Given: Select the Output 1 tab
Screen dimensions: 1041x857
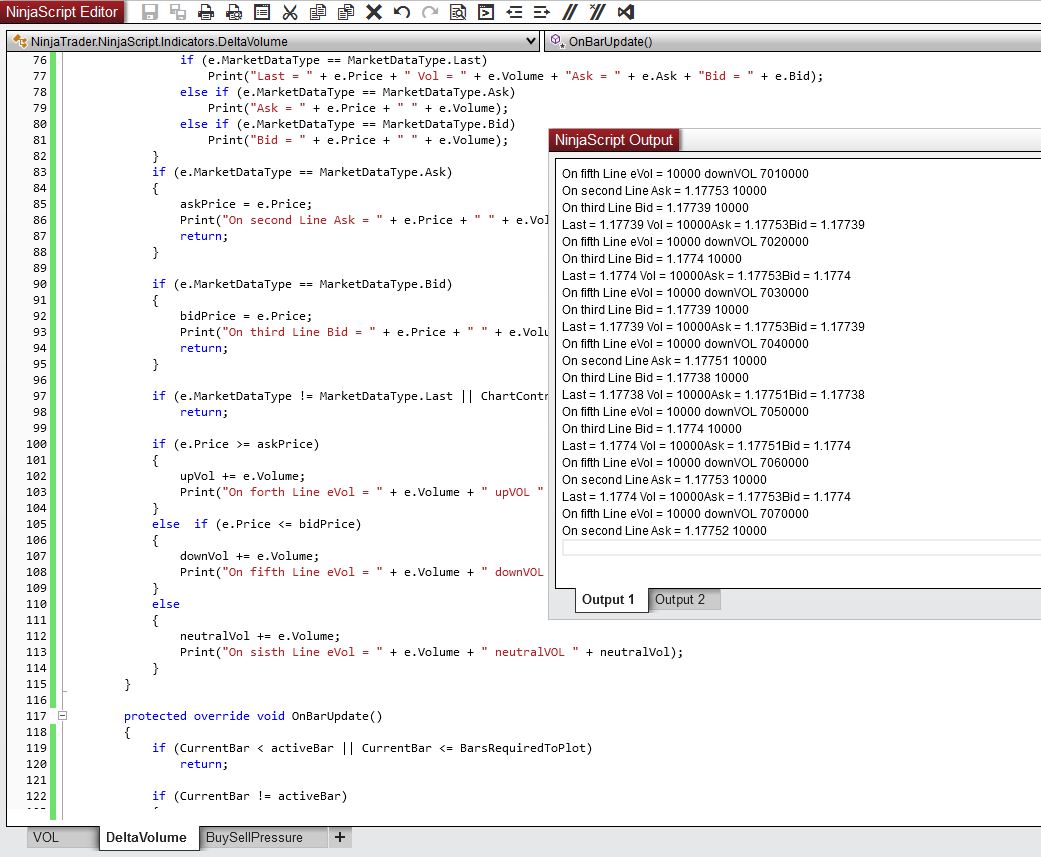Looking at the screenshot, I should 608,600.
